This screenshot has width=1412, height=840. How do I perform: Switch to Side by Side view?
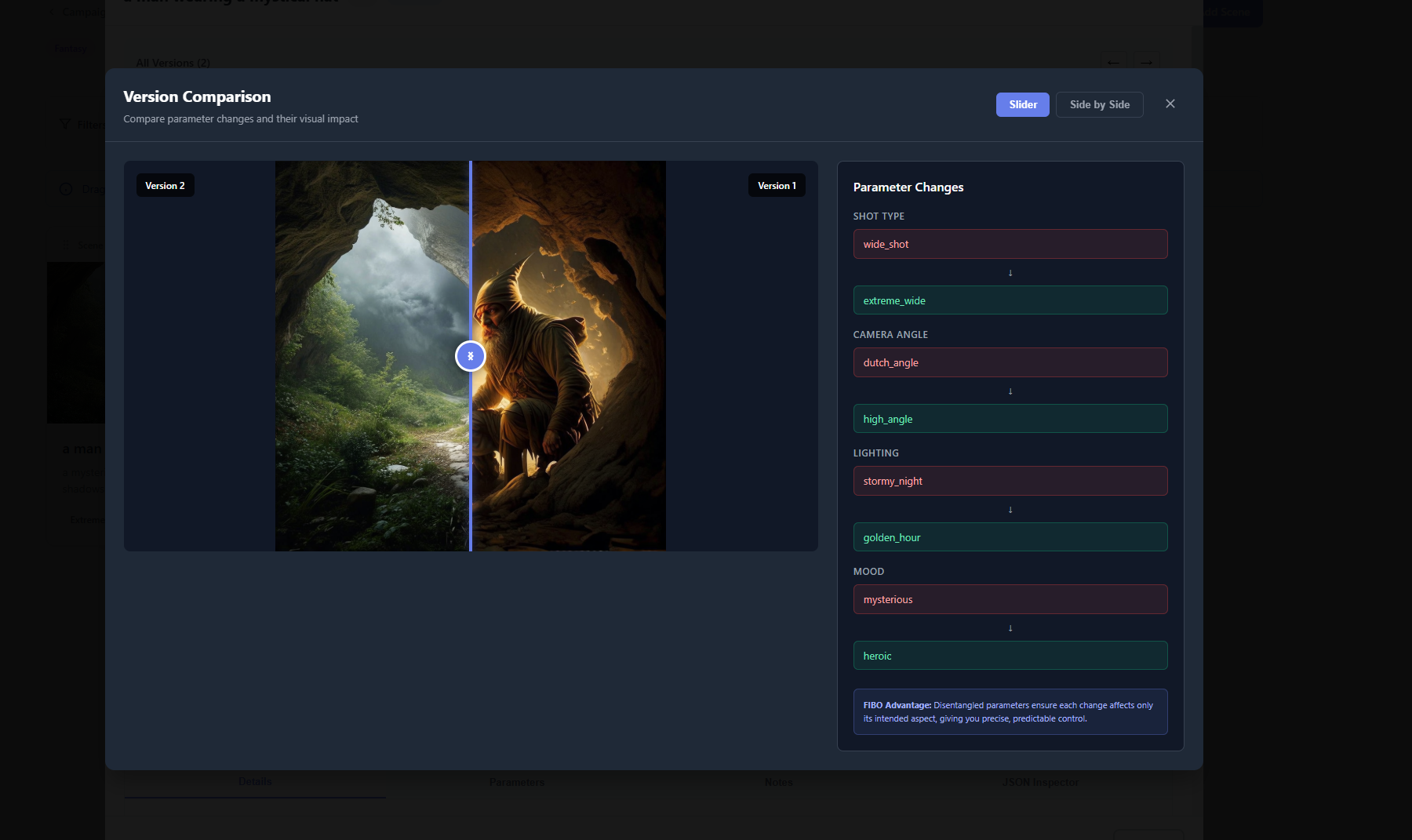pos(1099,104)
